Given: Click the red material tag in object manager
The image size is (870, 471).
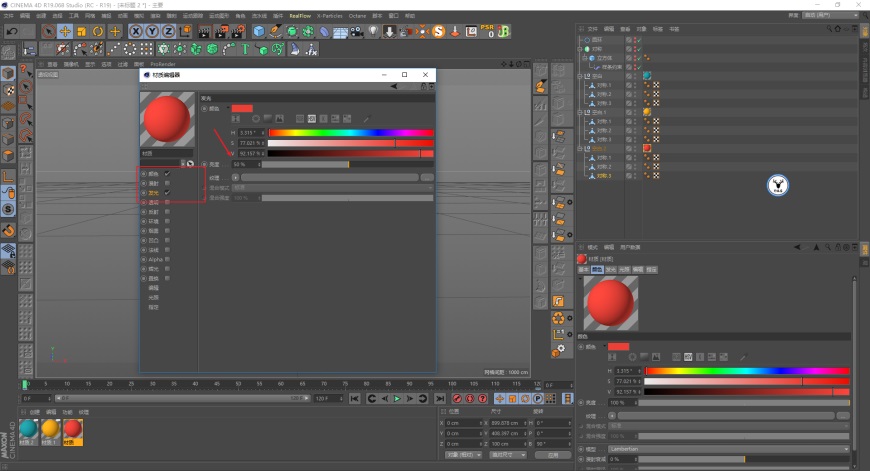Looking at the screenshot, I should point(647,148).
